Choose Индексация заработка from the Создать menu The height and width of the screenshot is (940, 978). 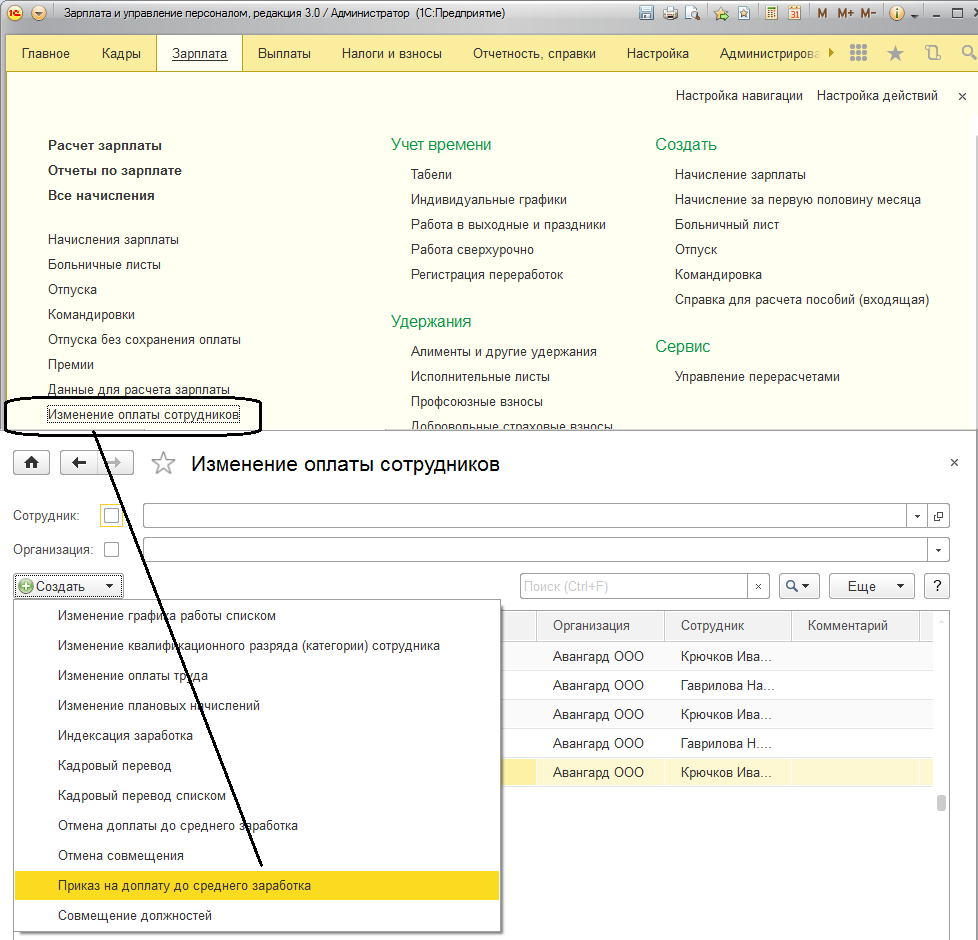[125, 736]
